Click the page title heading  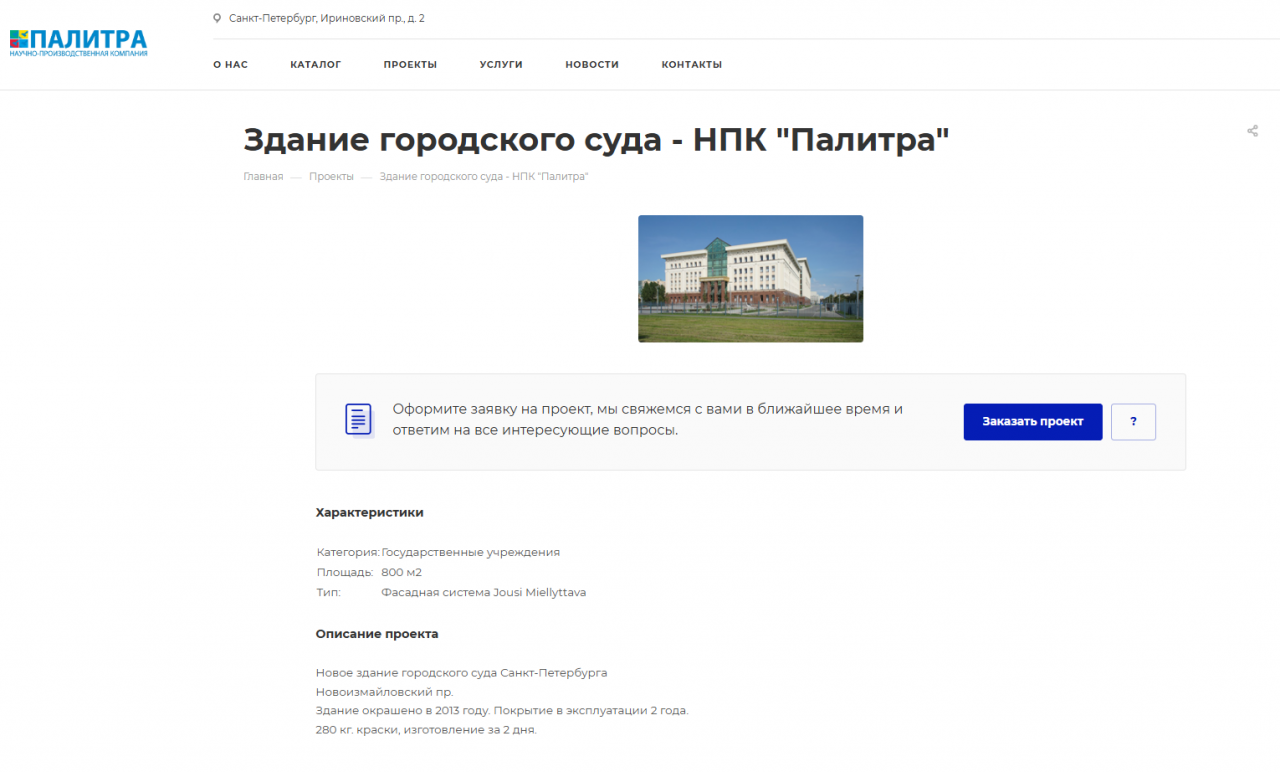tap(596, 139)
